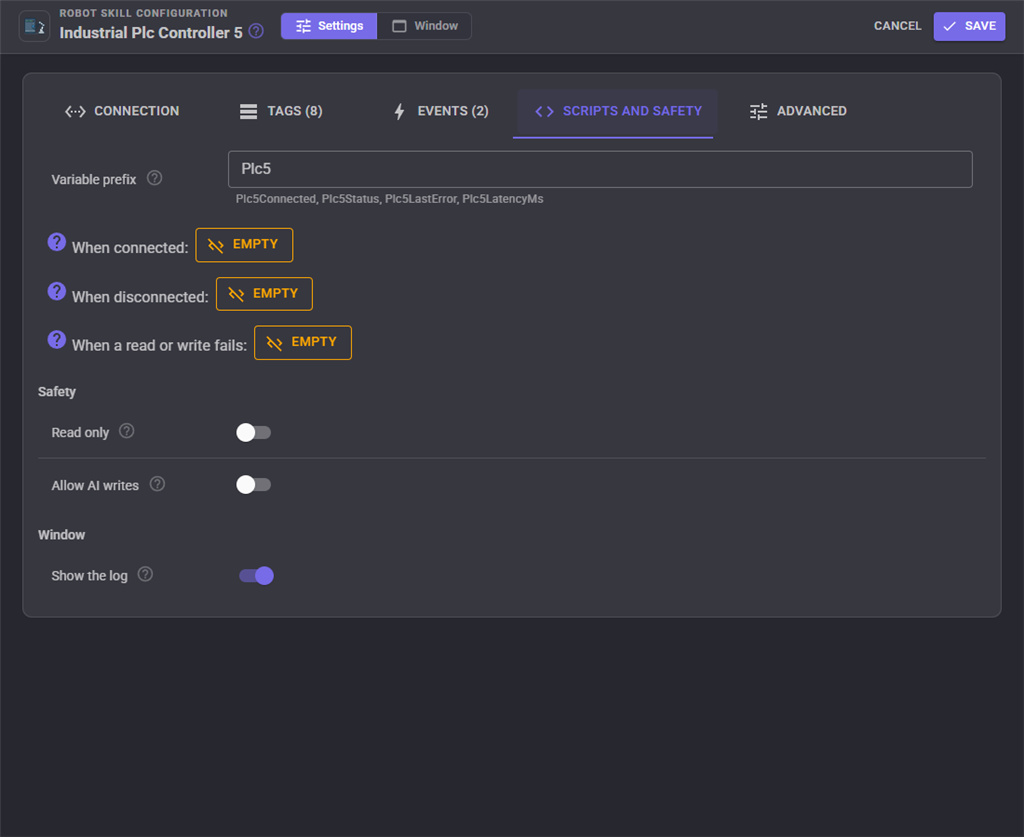Screen dimensions: 1024x837
Task: Open the help icon for When disconnected
Action: [57, 291]
